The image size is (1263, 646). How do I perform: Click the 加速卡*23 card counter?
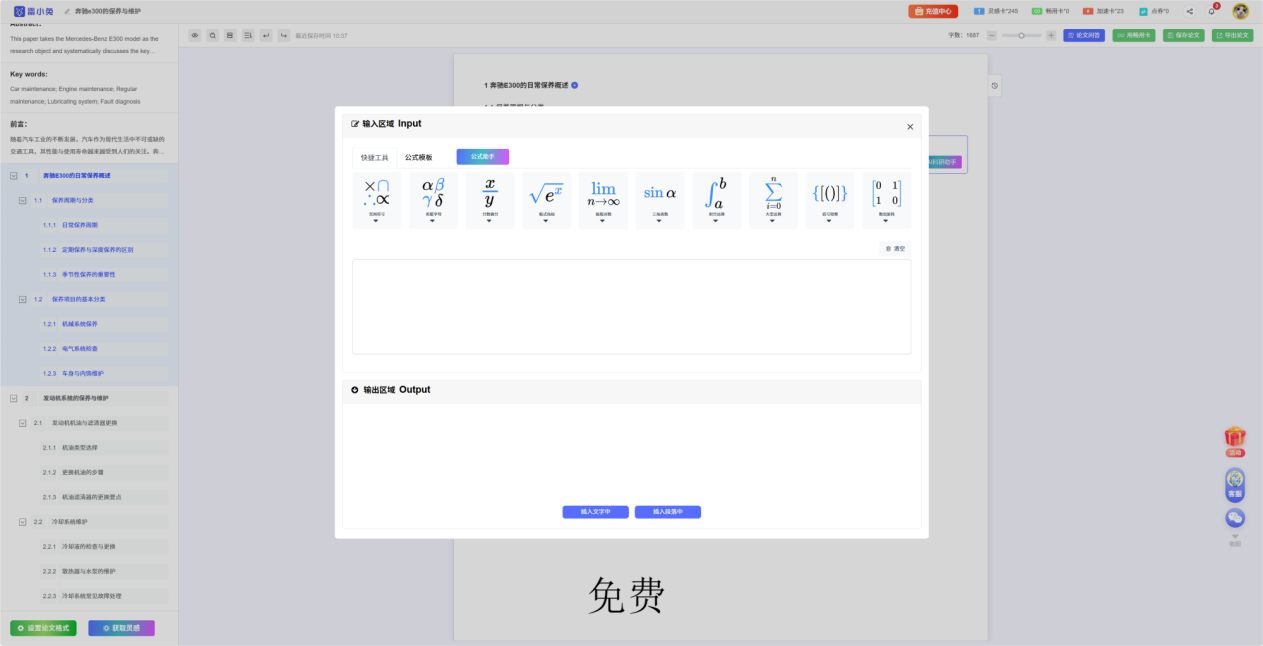pos(1104,11)
